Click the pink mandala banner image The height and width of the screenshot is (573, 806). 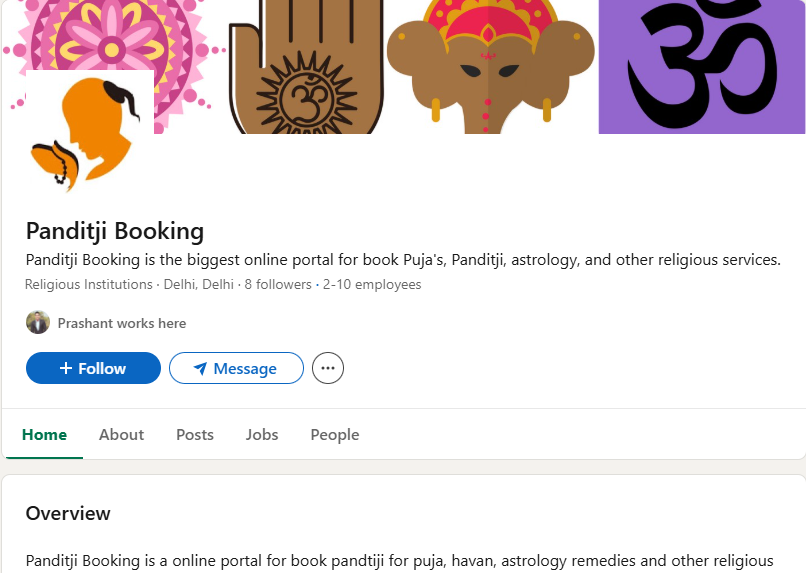tap(110, 40)
